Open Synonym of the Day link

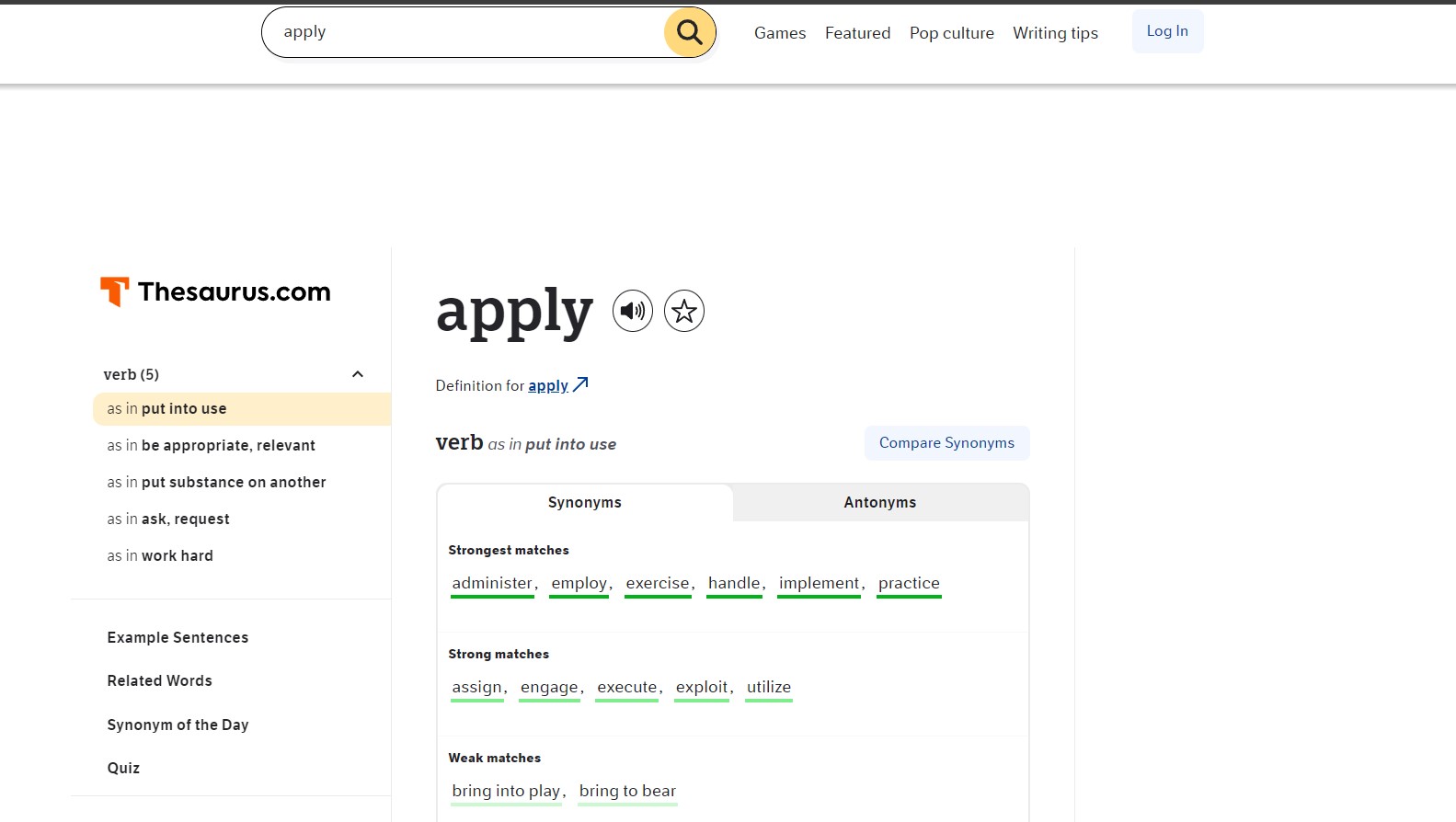tap(178, 725)
